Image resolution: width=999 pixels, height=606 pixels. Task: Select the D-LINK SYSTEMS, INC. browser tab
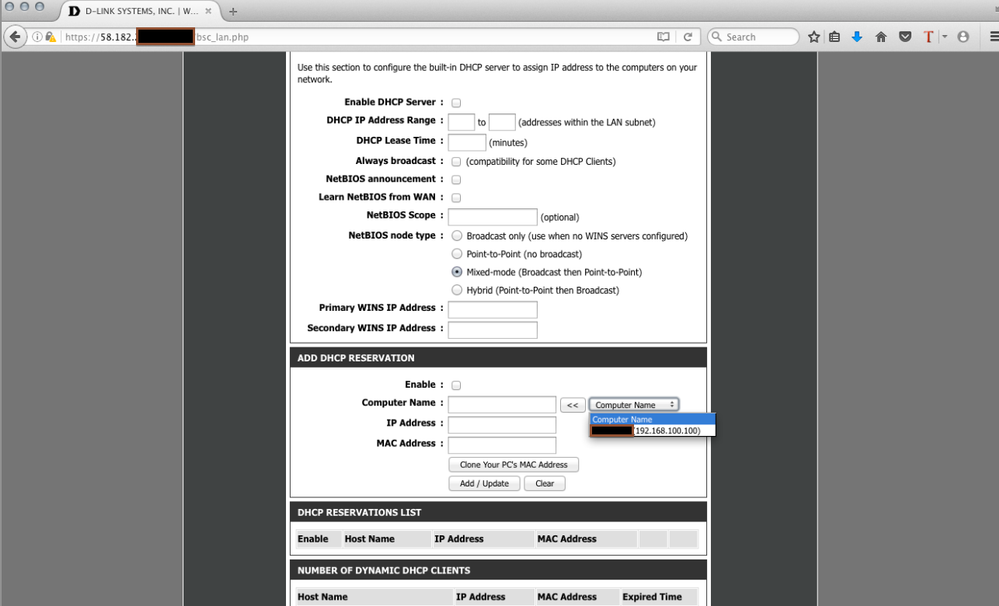140,11
